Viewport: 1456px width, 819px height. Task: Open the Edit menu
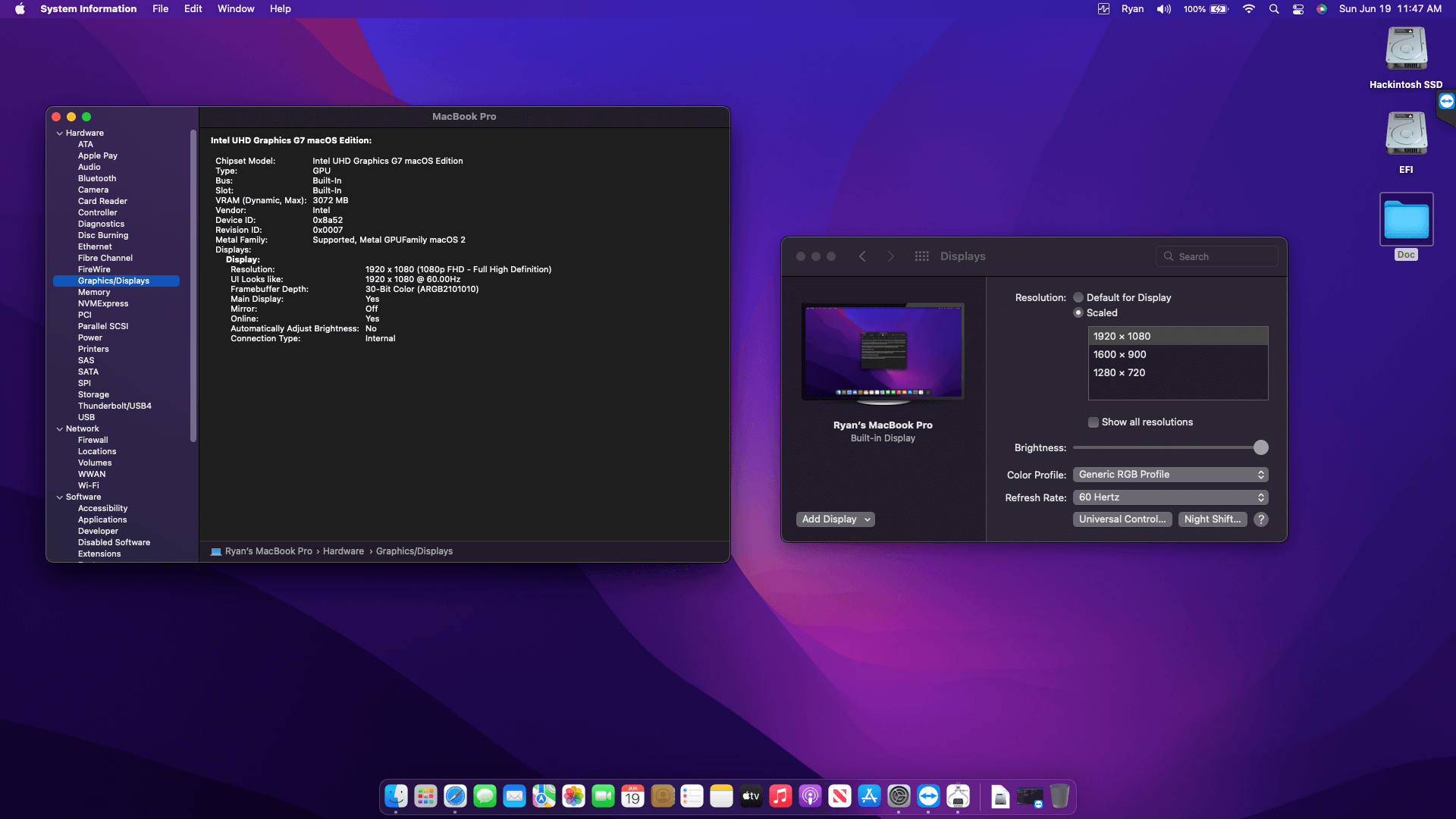[x=193, y=9]
